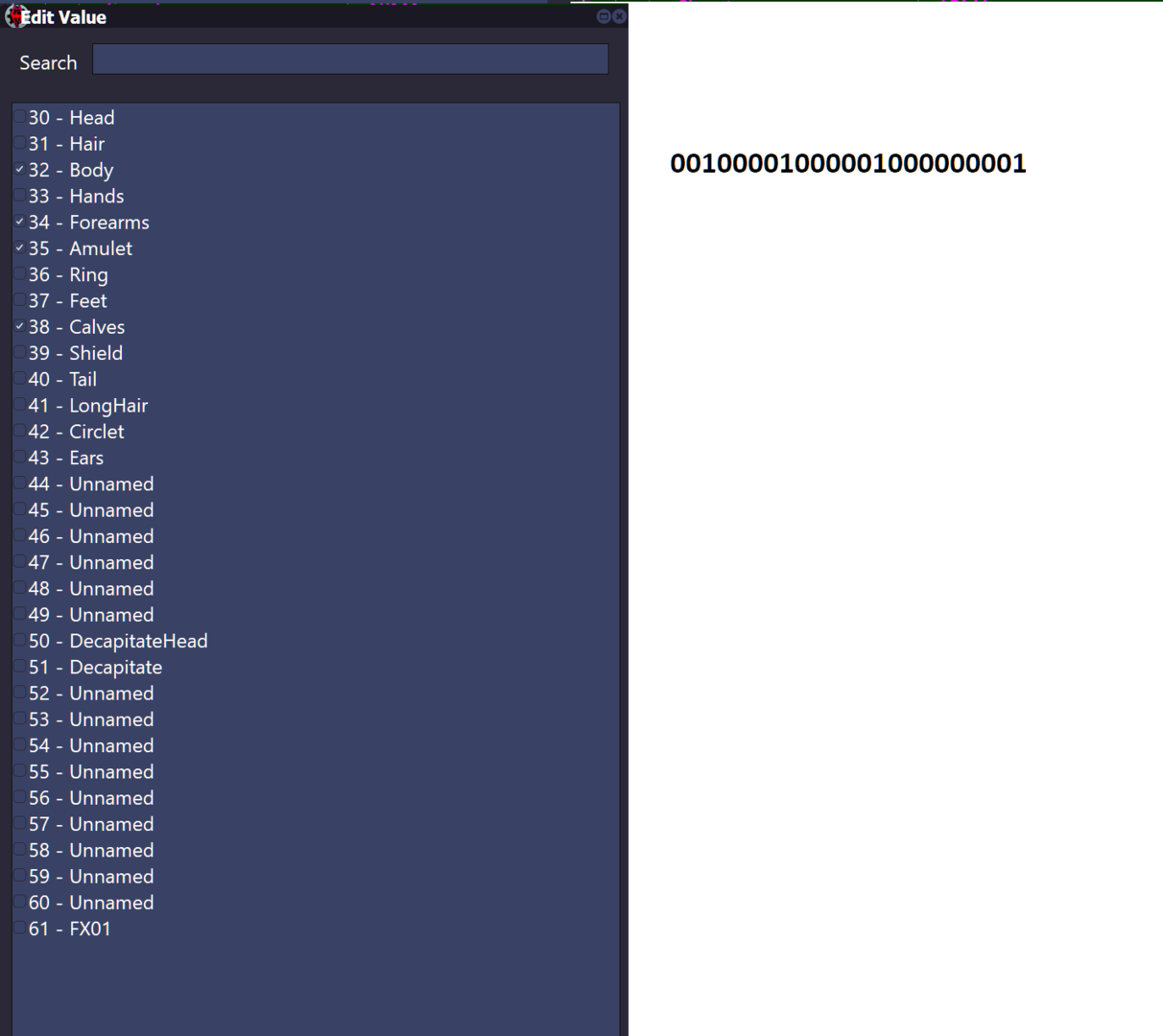The width and height of the screenshot is (1163, 1036).
Task: Select the '52 - Unnamed' row
Action: click(x=91, y=694)
